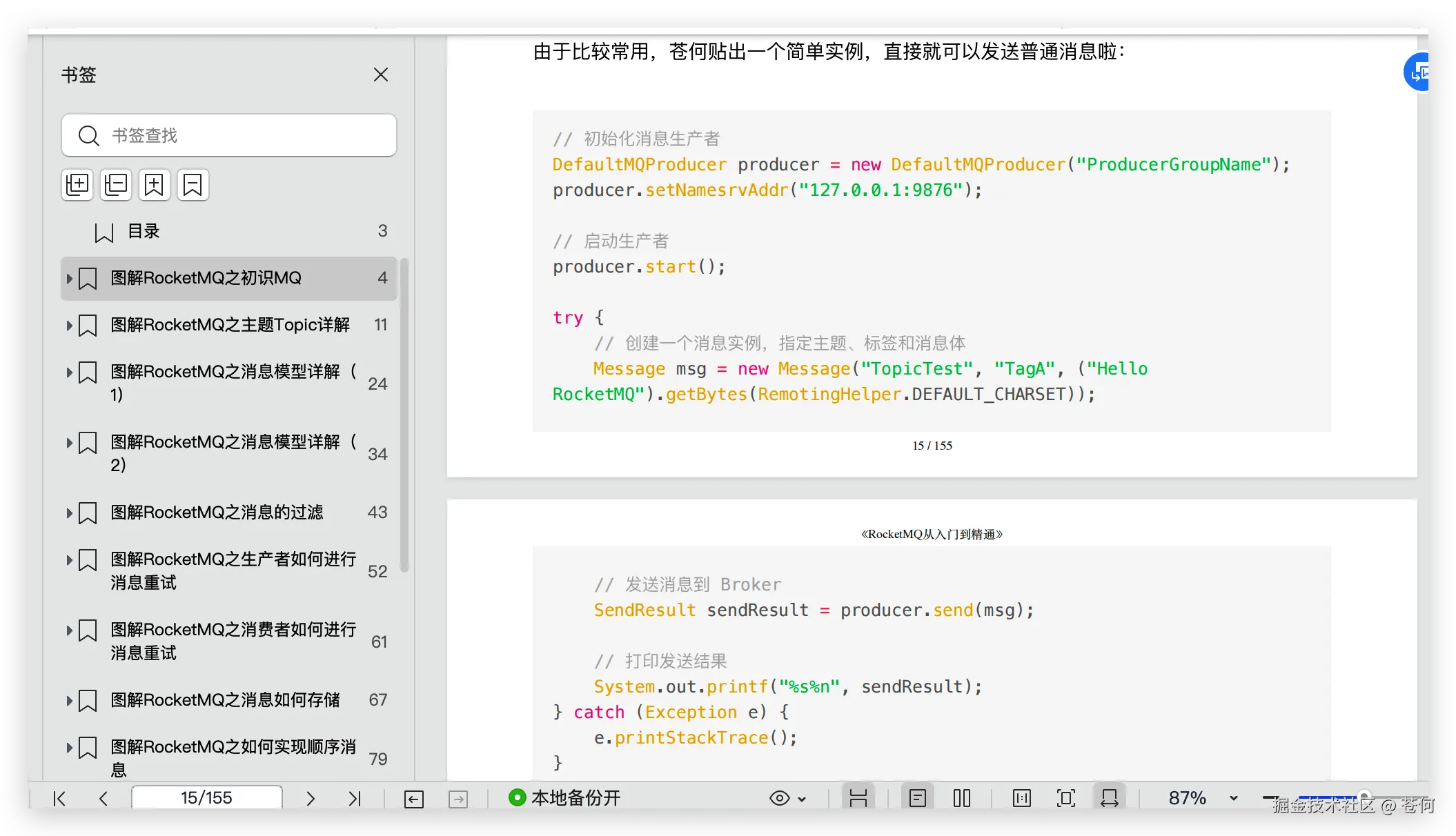Image resolution: width=1456 pixels, height=836 pixels.
Task: Click the delete bookmark icon
Action: point(193,185)
